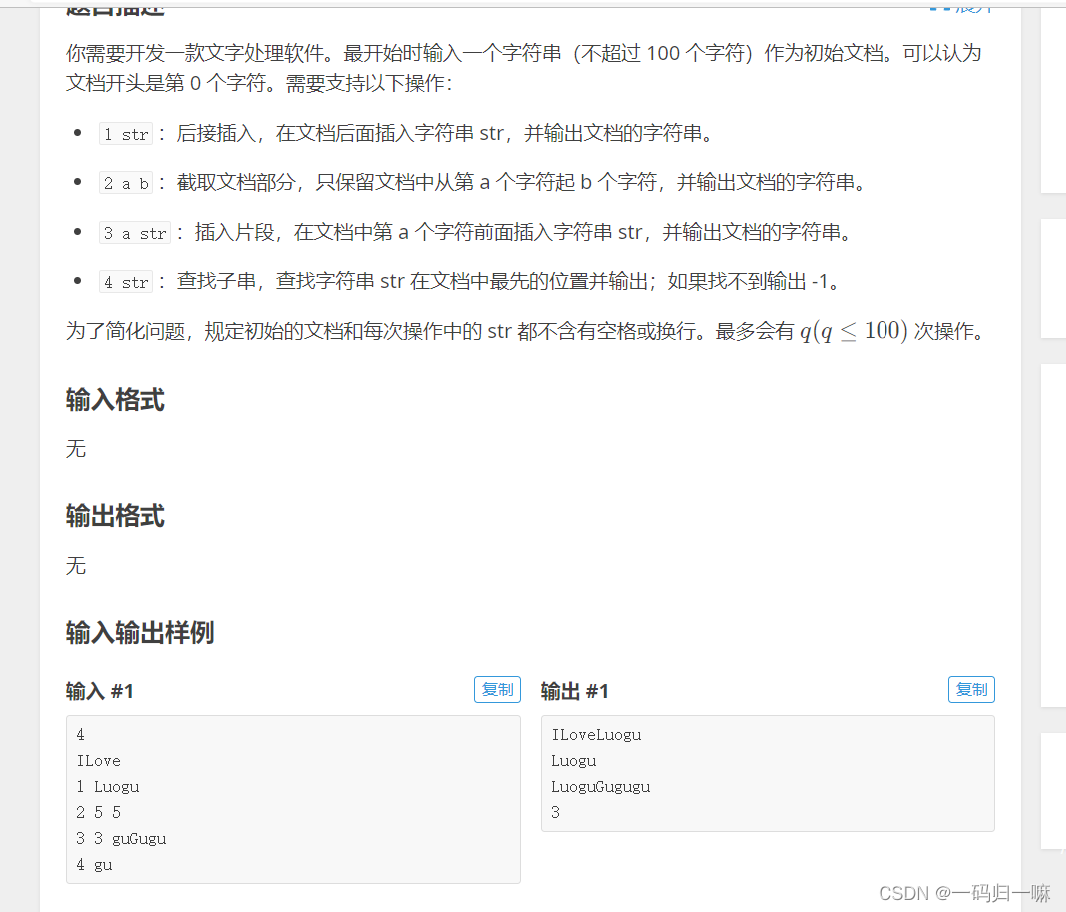
Task: Select the '2 a b' operation code
Action: [126, 183]
